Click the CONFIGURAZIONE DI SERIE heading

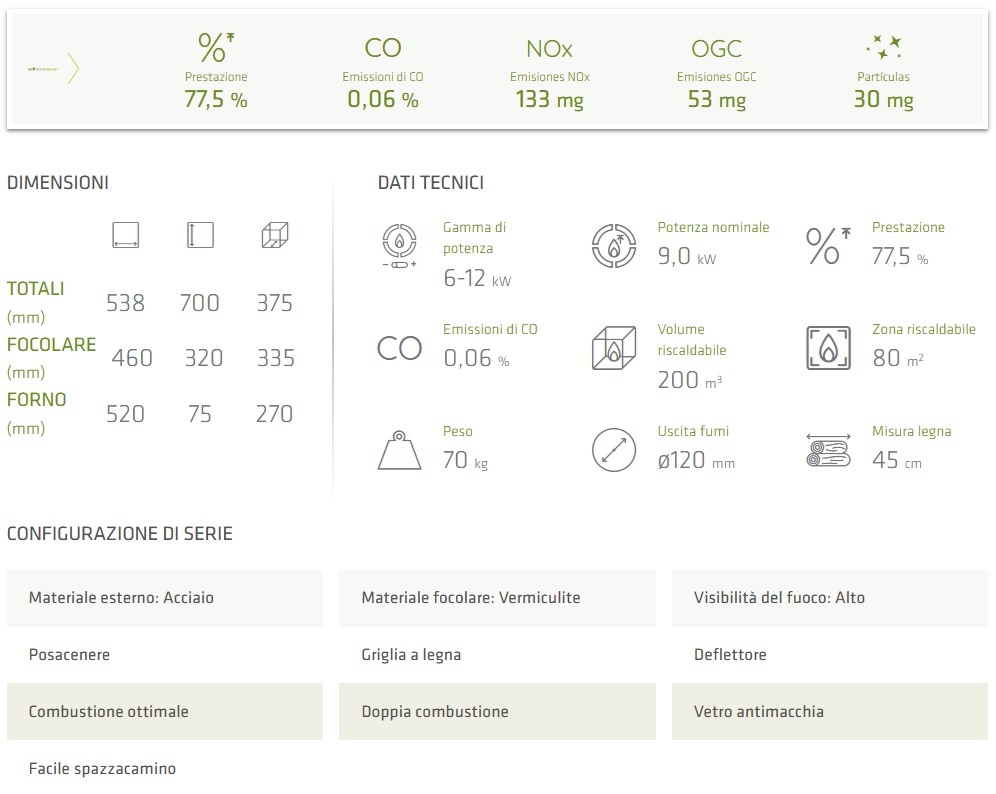click(x=120, y=534)
